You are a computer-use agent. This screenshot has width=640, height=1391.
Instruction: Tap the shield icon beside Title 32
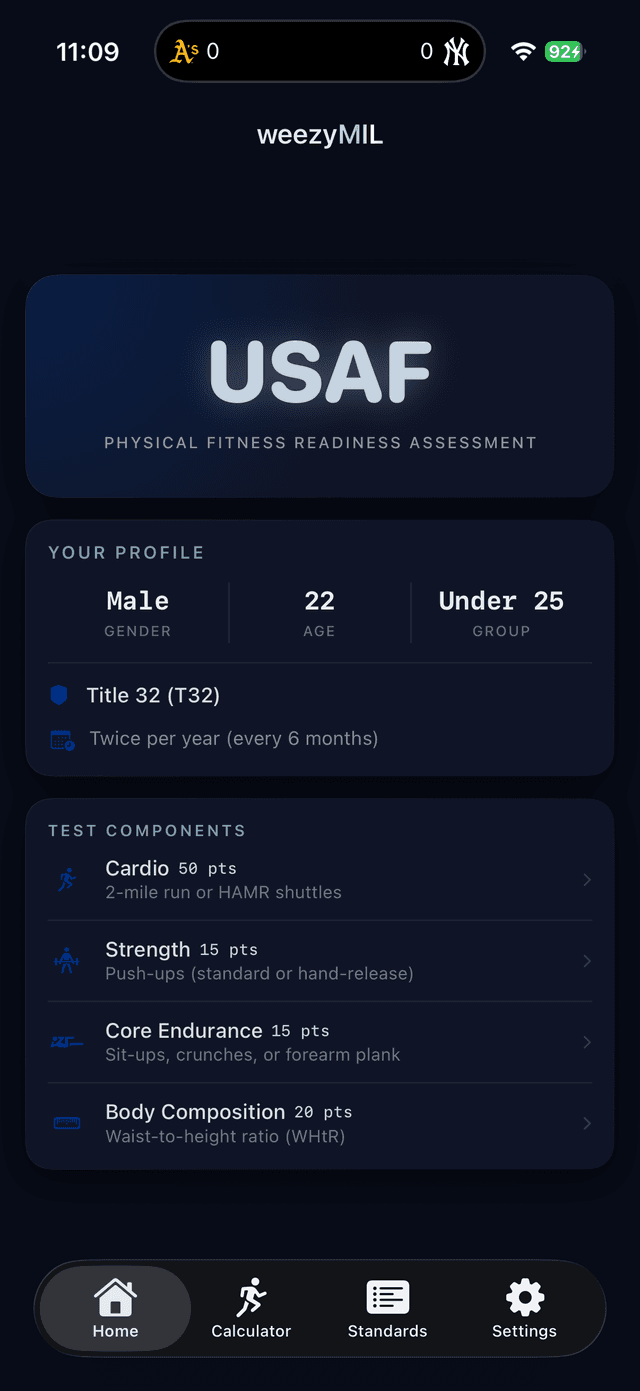59,695
